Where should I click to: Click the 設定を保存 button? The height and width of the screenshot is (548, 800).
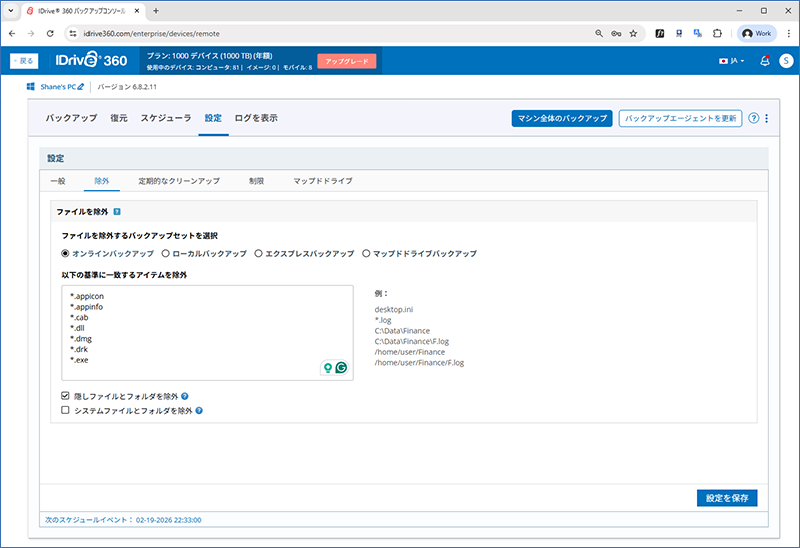[727, 497]
